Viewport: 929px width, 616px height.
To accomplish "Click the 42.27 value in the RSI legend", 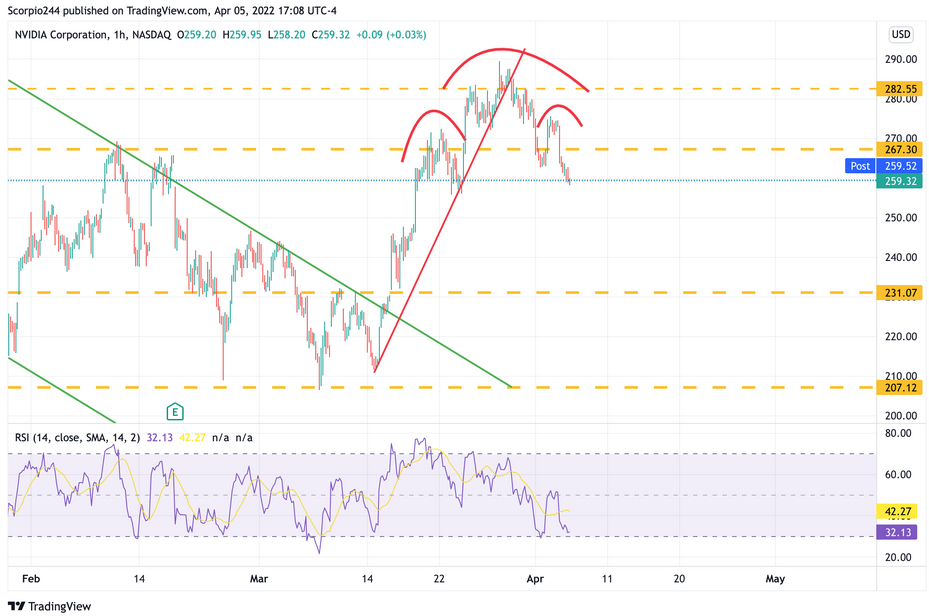I will tap(192, 438).
